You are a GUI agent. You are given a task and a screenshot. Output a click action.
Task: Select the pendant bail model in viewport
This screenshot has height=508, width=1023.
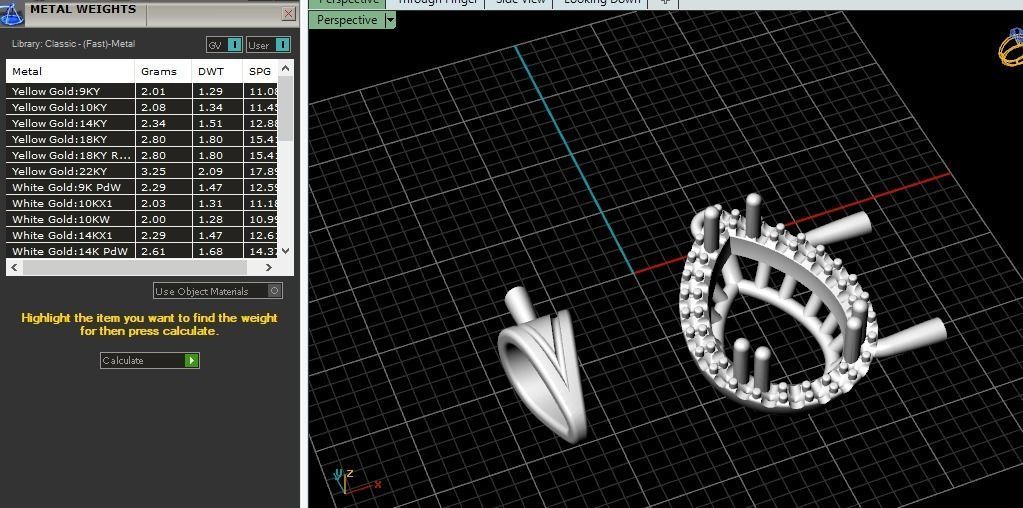[x=542, y=365]
